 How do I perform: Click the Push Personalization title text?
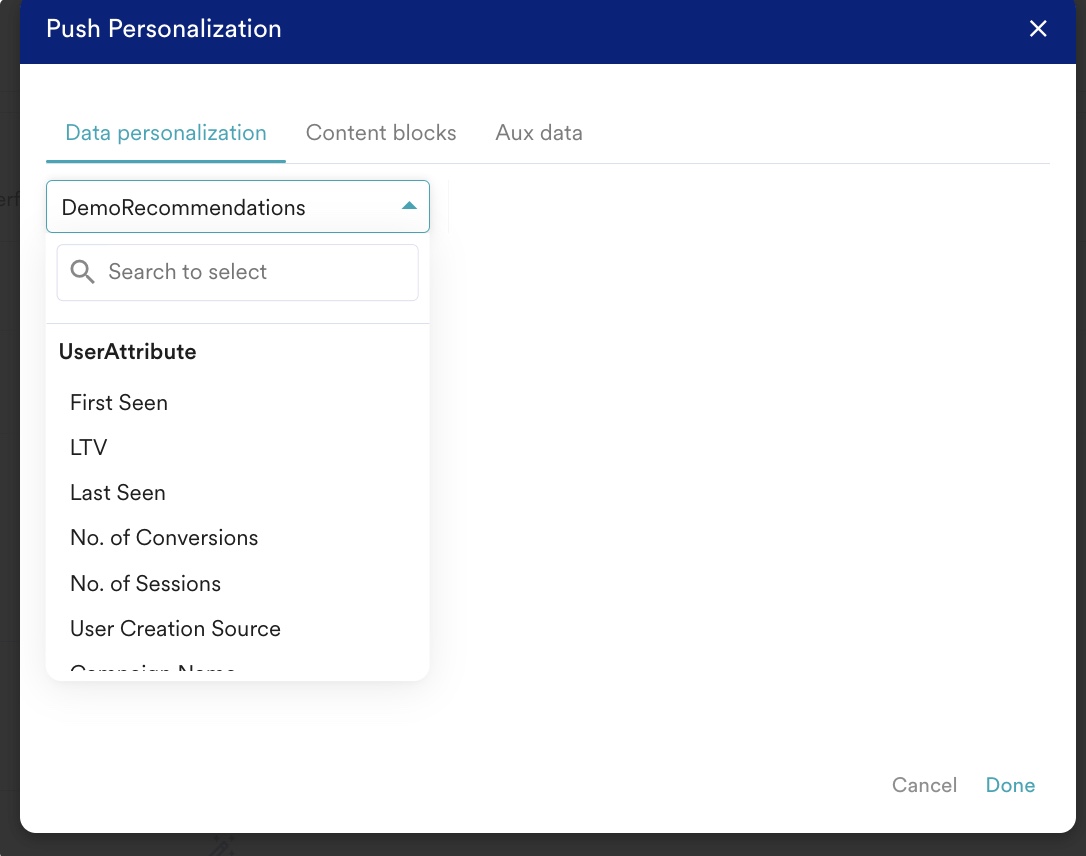tap(163, 28)
